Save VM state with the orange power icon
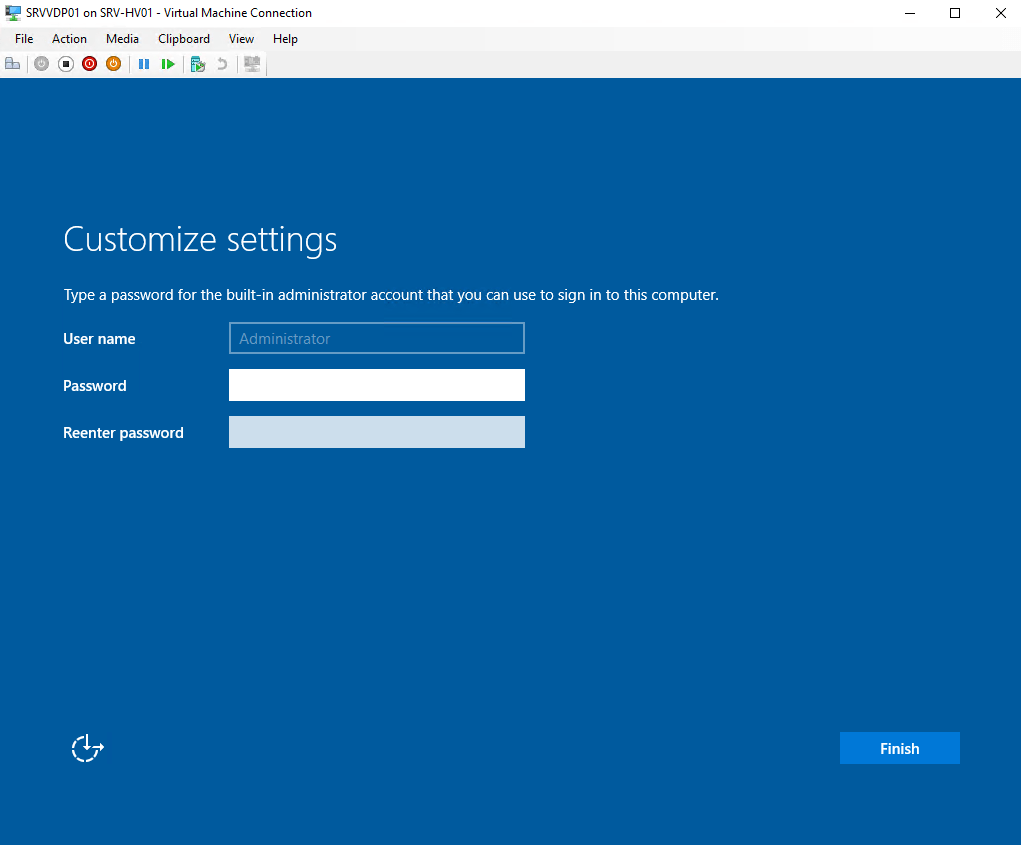Viewport: 1021px width, 845px height. [x=113, y=64]
